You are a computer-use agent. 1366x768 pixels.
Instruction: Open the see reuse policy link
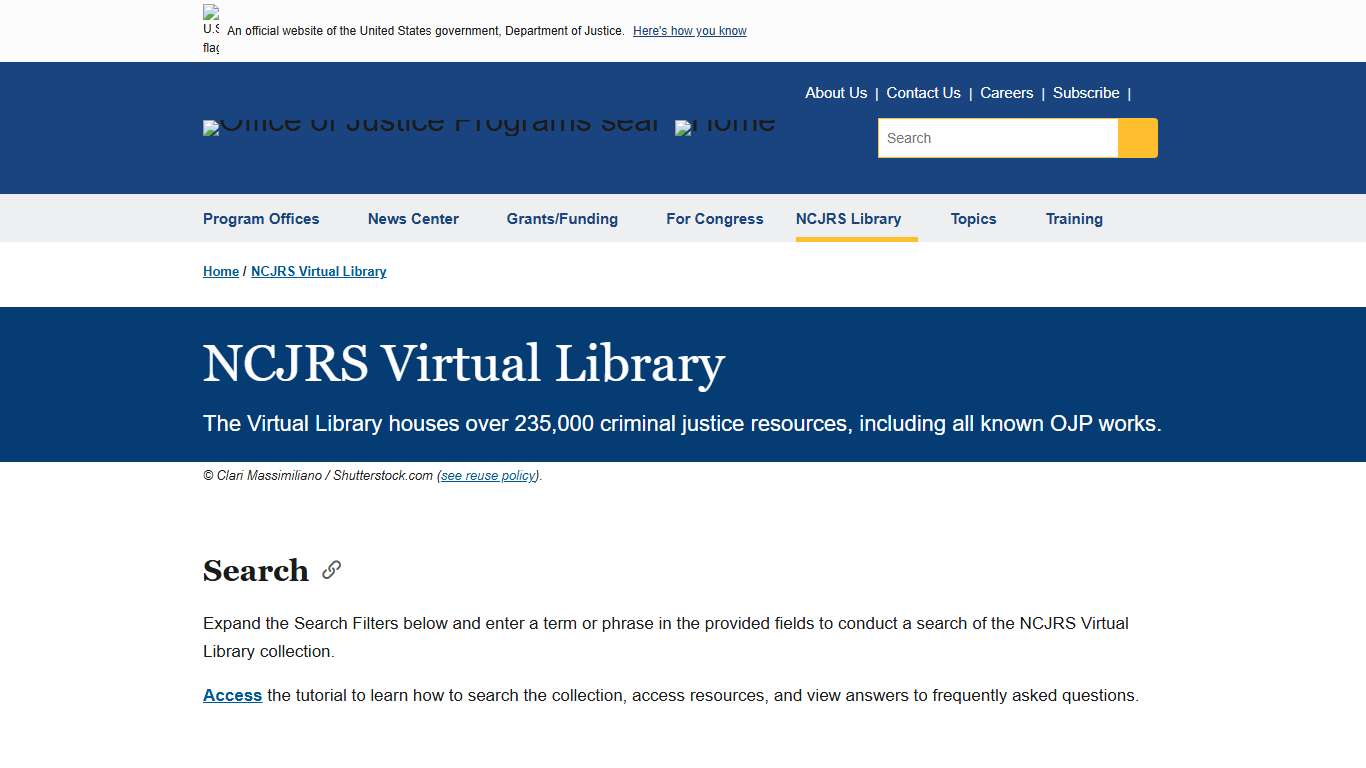click(487, 475)
